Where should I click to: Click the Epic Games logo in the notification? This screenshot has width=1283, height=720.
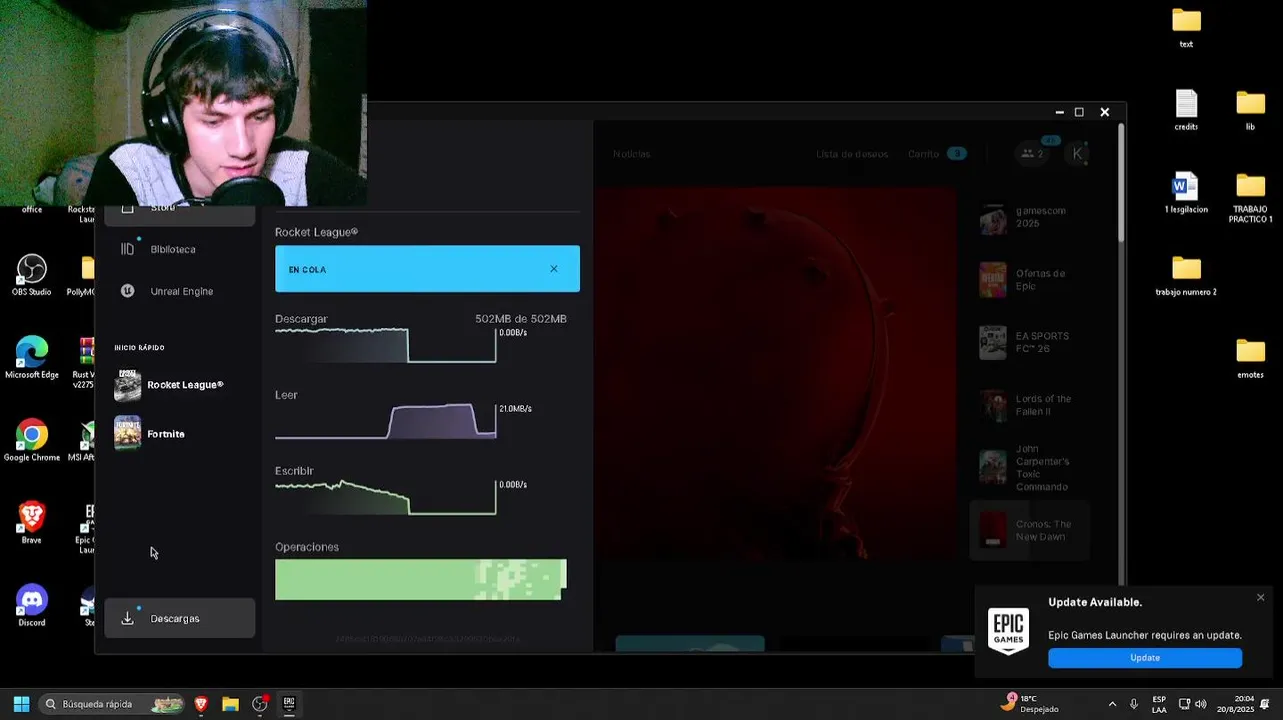pyautogui.click(x=1008, y=632)
